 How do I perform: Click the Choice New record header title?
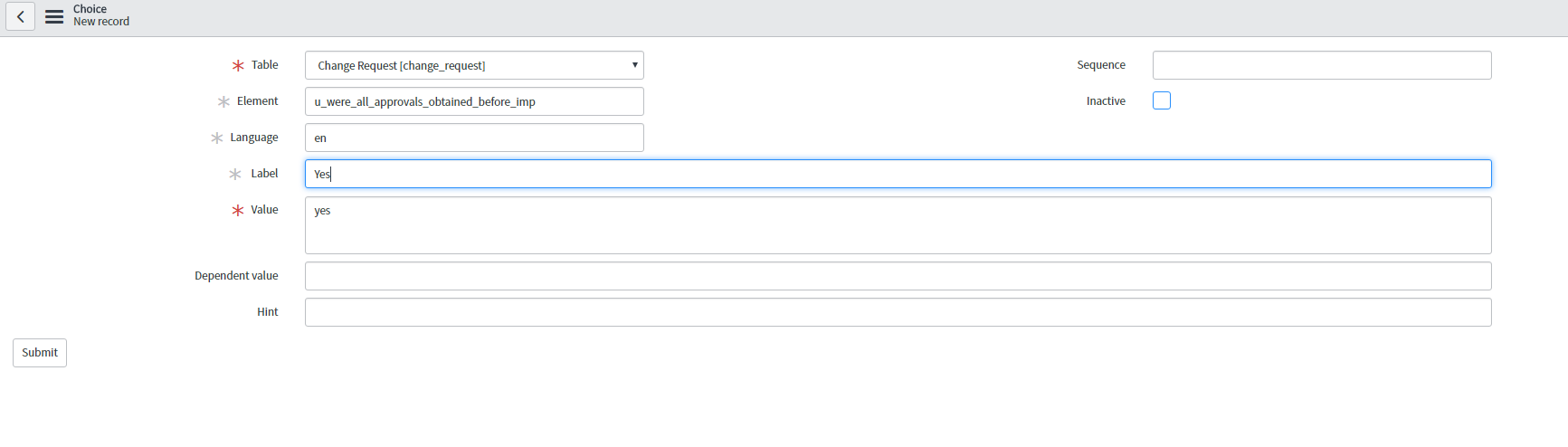101,15
